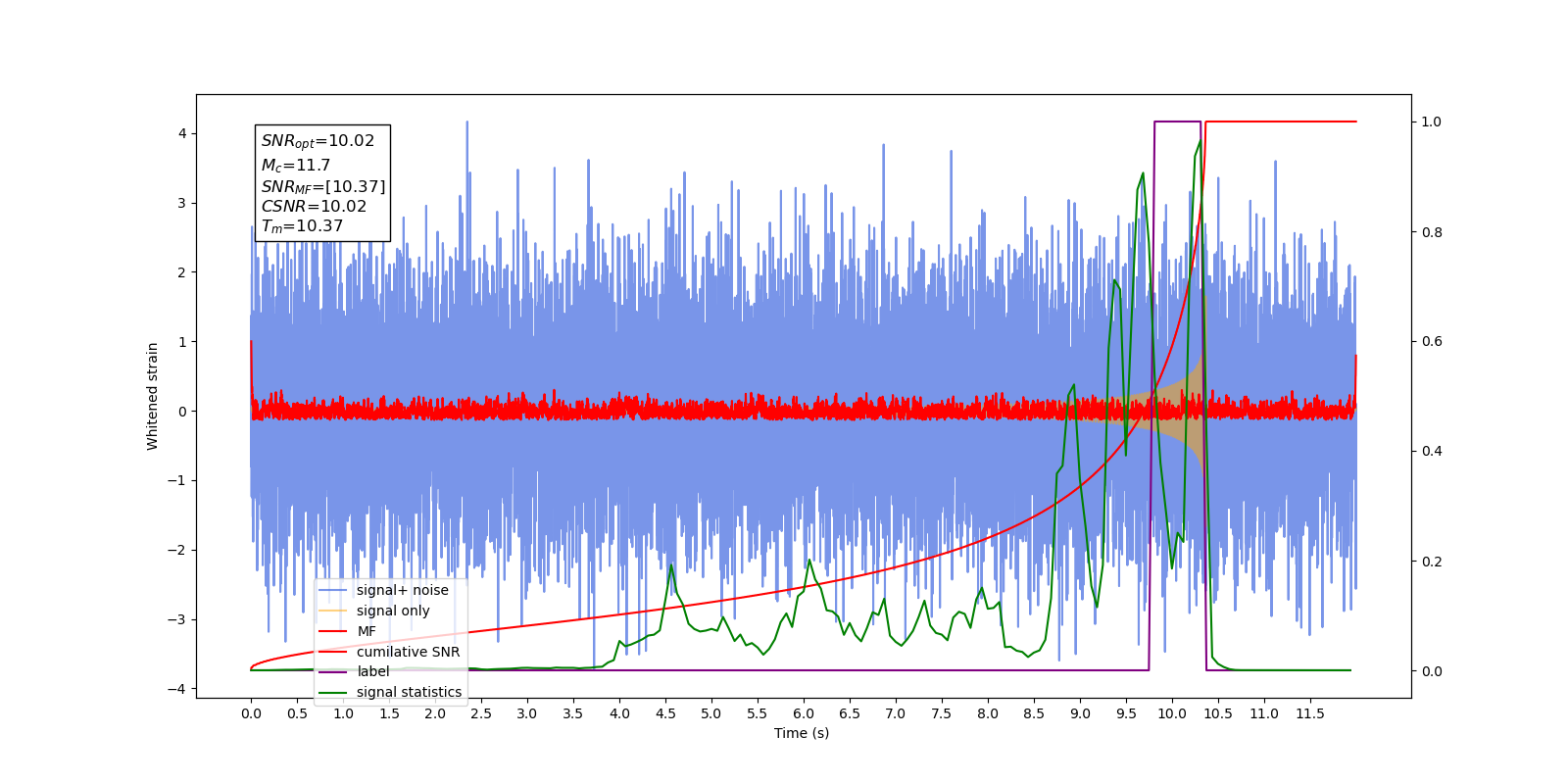Click the 'MF' legend label

point(367,631)
